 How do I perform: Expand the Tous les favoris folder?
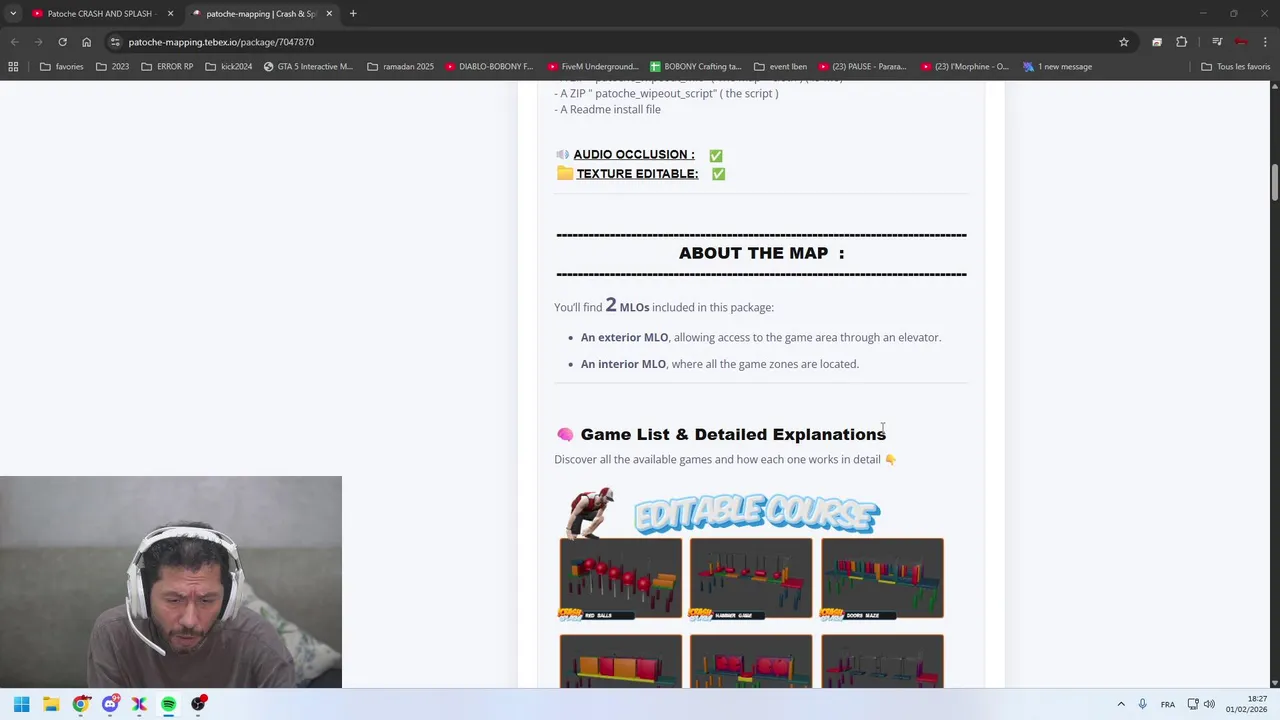(1235, 67)
